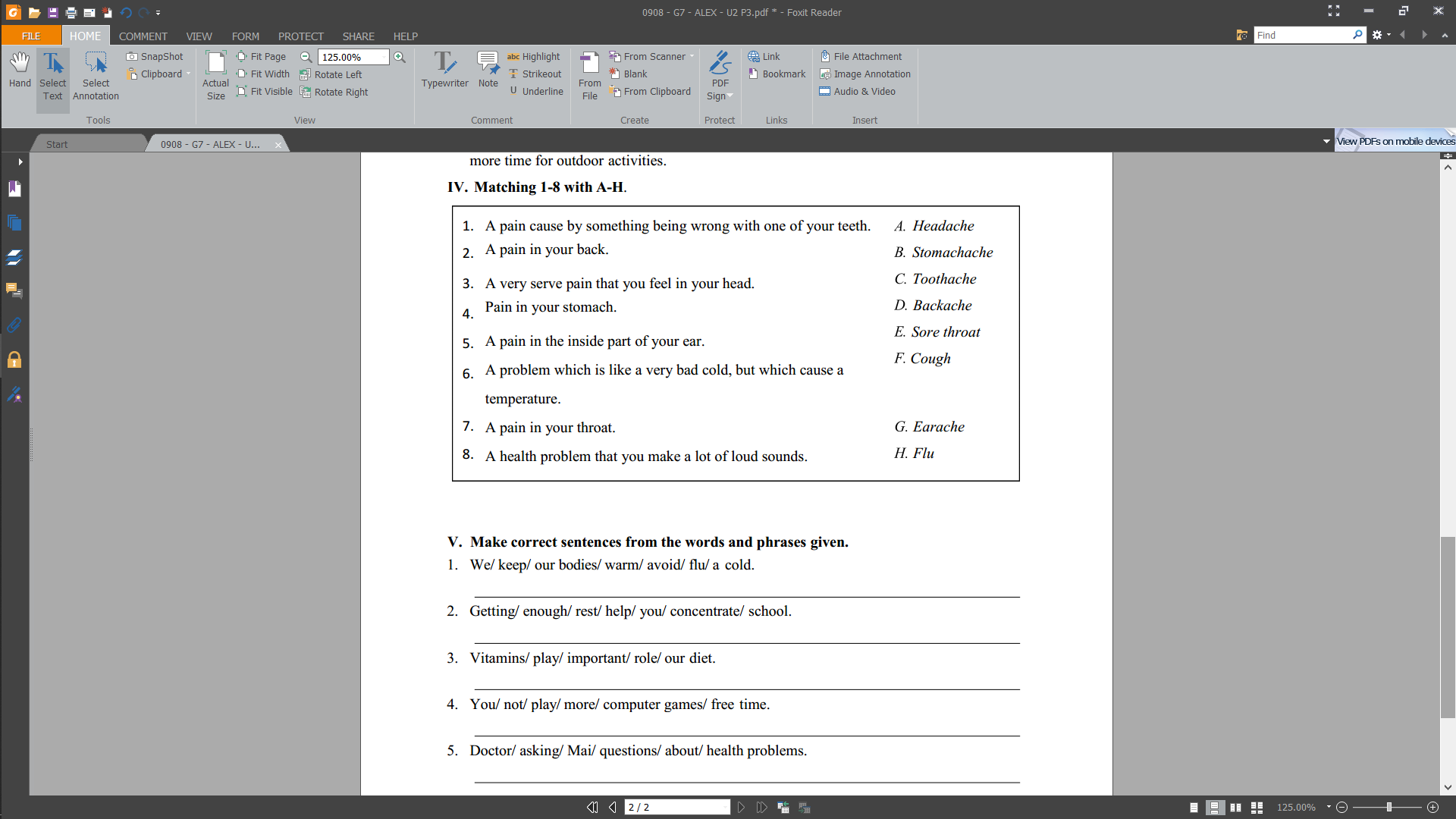Insert a File Attachment
This screenshot has width=1456, height=819.
[x=861, y=56]
